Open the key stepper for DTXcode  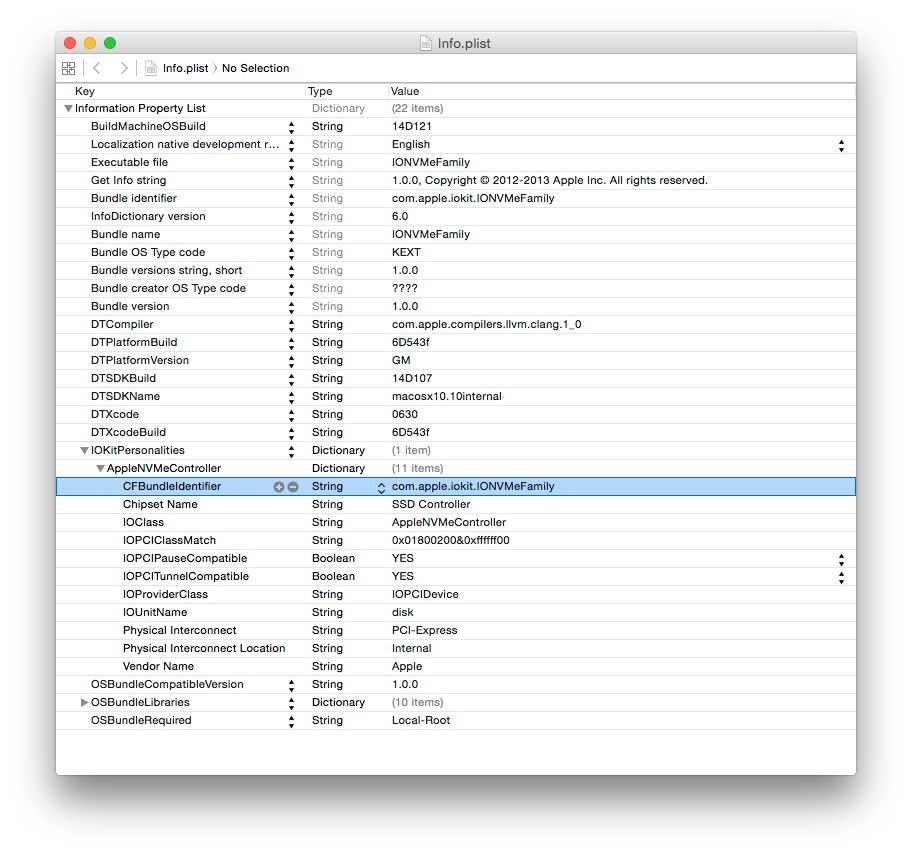(291, 416)
